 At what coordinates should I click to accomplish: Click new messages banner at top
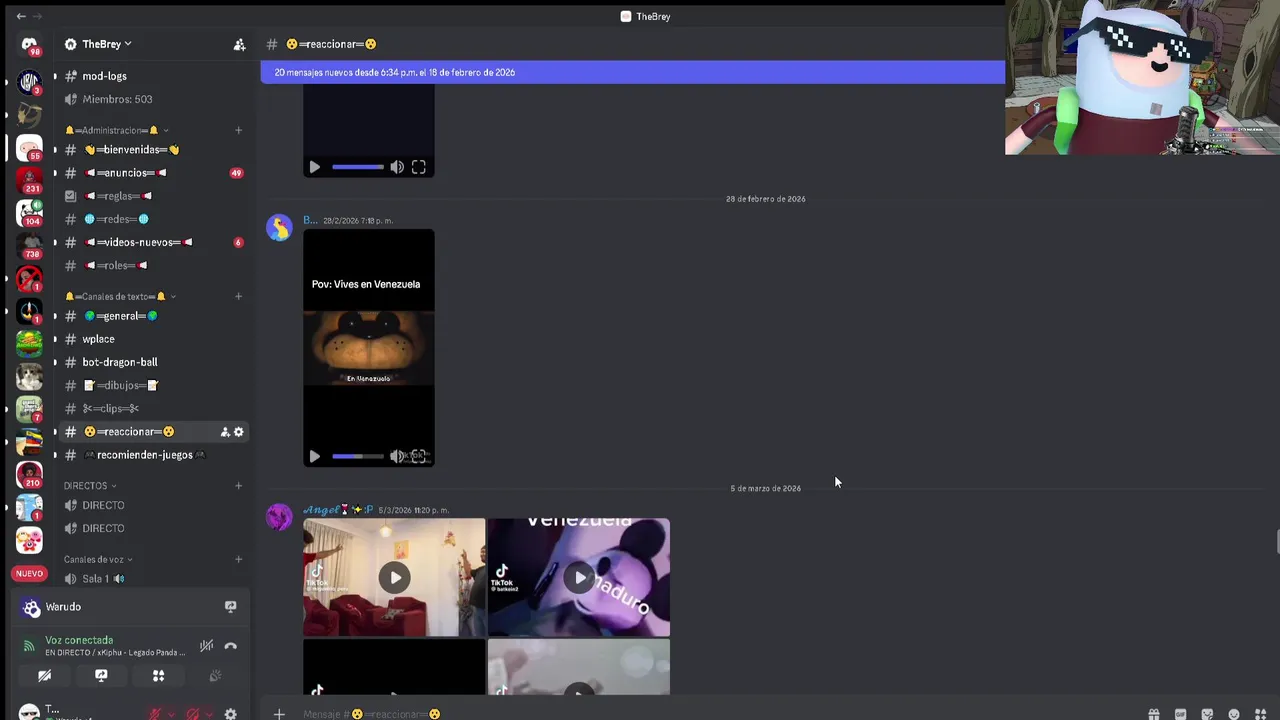click(632, 72)
